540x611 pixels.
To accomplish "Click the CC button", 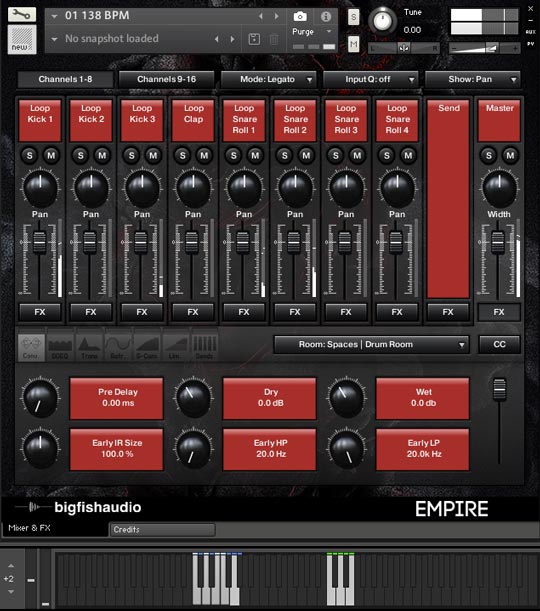I will click(499, 344).
